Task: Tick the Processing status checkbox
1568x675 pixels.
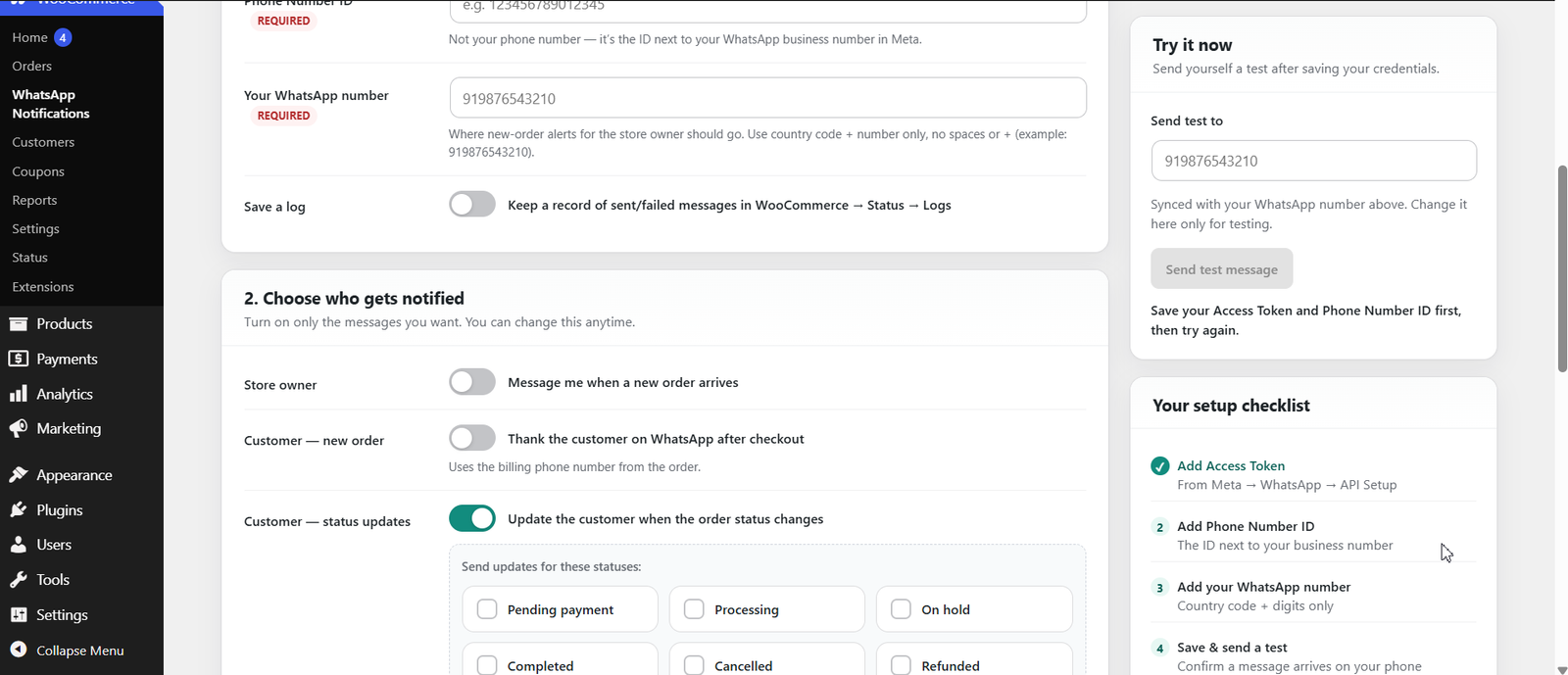Action: [694, 609]
